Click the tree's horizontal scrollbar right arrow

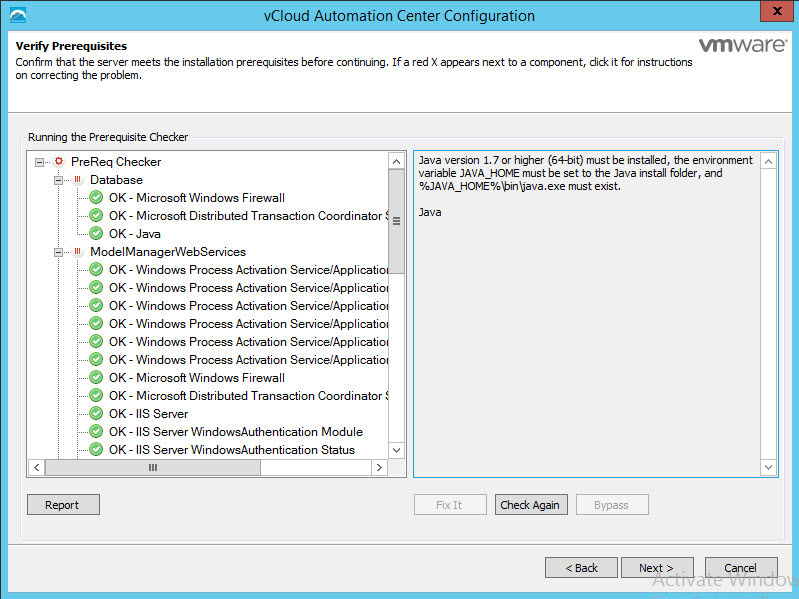tap(379, 467)
